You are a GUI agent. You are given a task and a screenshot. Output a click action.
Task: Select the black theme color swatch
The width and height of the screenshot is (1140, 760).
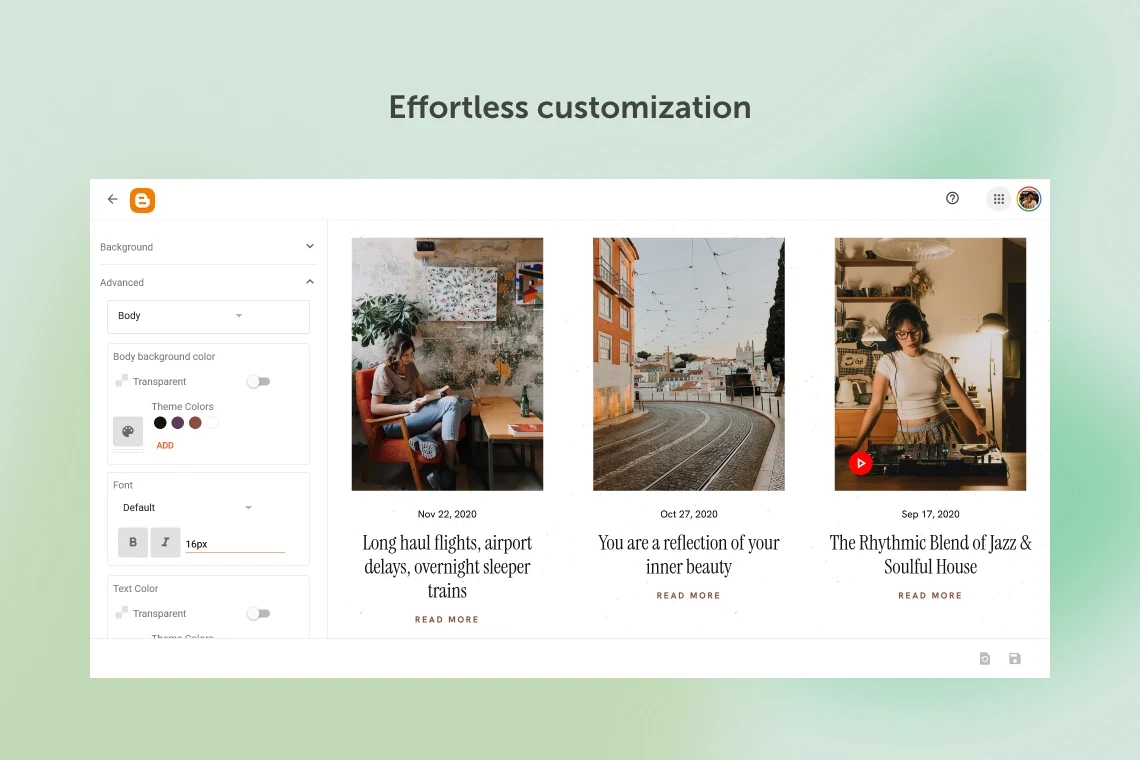point(160,423)
